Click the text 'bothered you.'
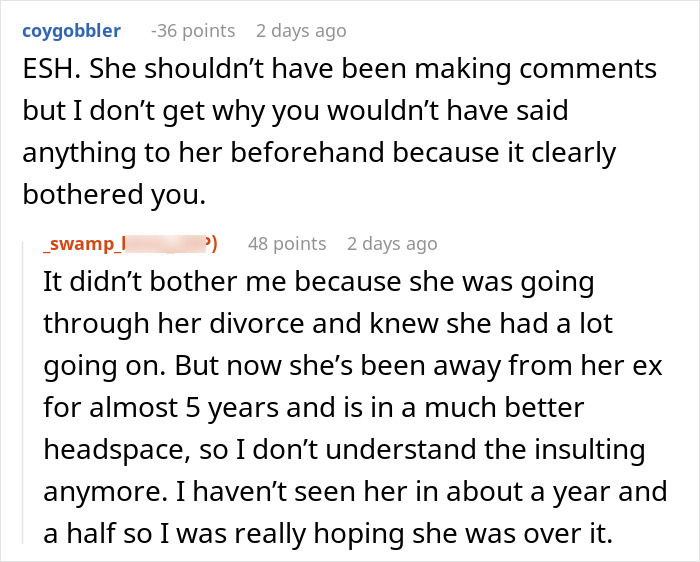 click(114, 195)
